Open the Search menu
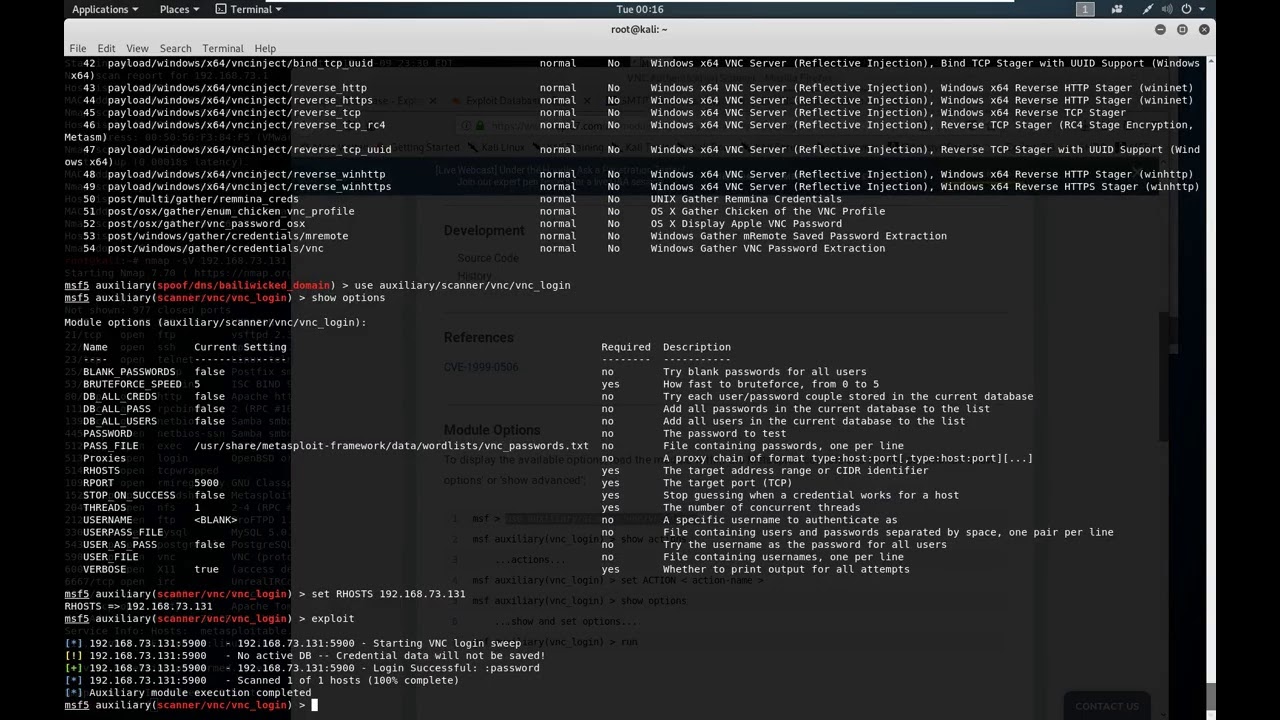Screen dimensions: 1280x720 click(x=175, y=48)
